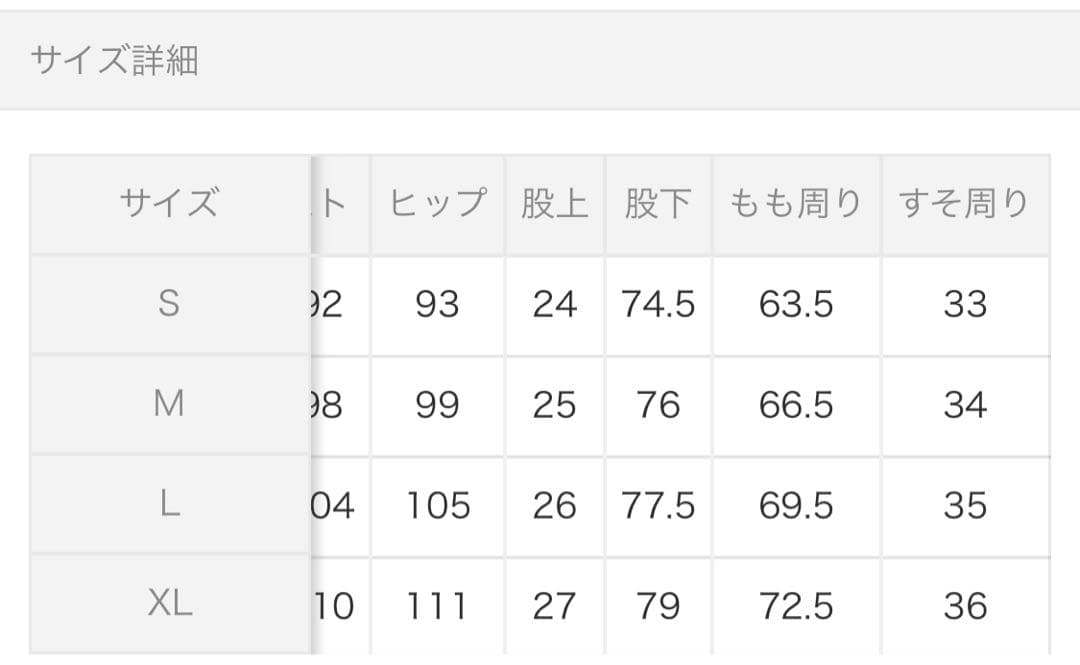
Task: Click hem value 33 in S row
Action: tap(965, 304)
